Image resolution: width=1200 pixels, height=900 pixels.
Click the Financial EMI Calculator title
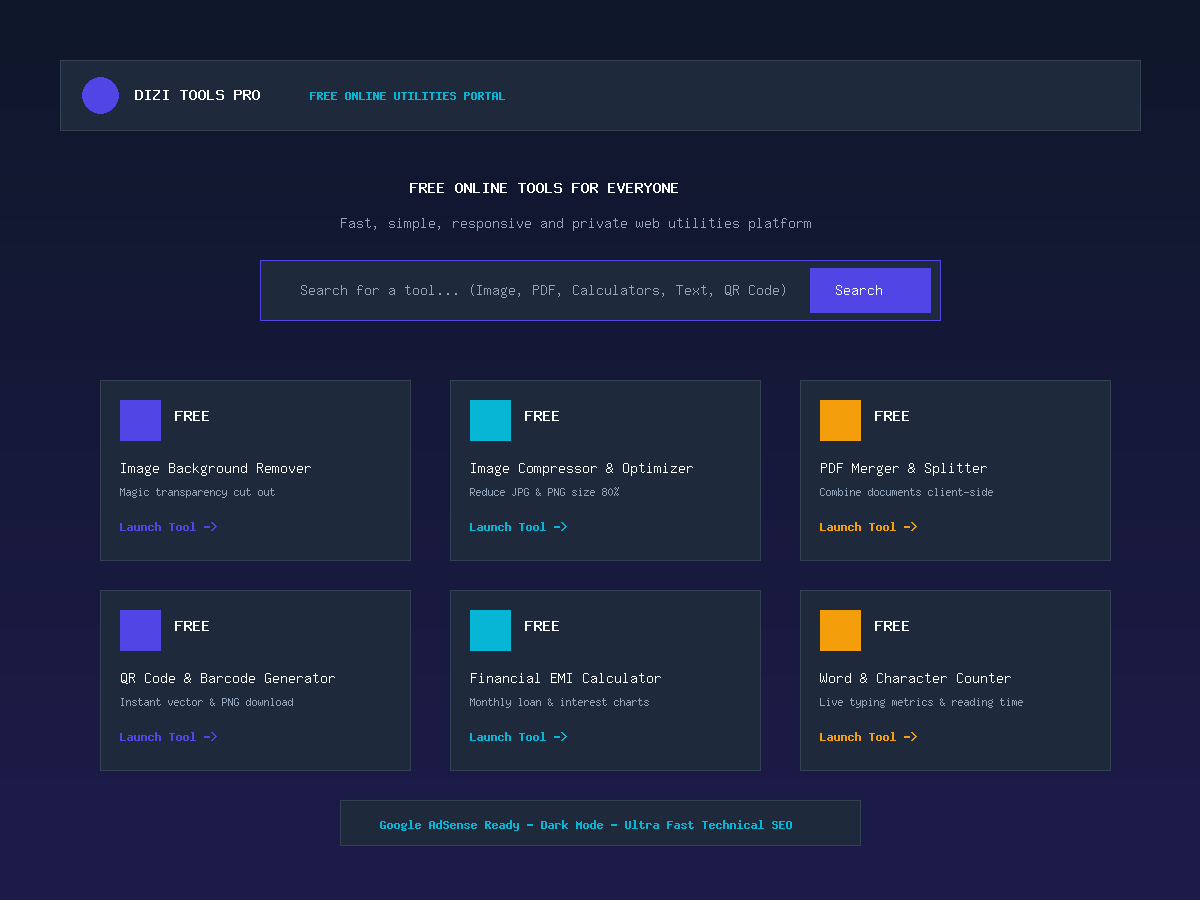click(x=565, y=678)
